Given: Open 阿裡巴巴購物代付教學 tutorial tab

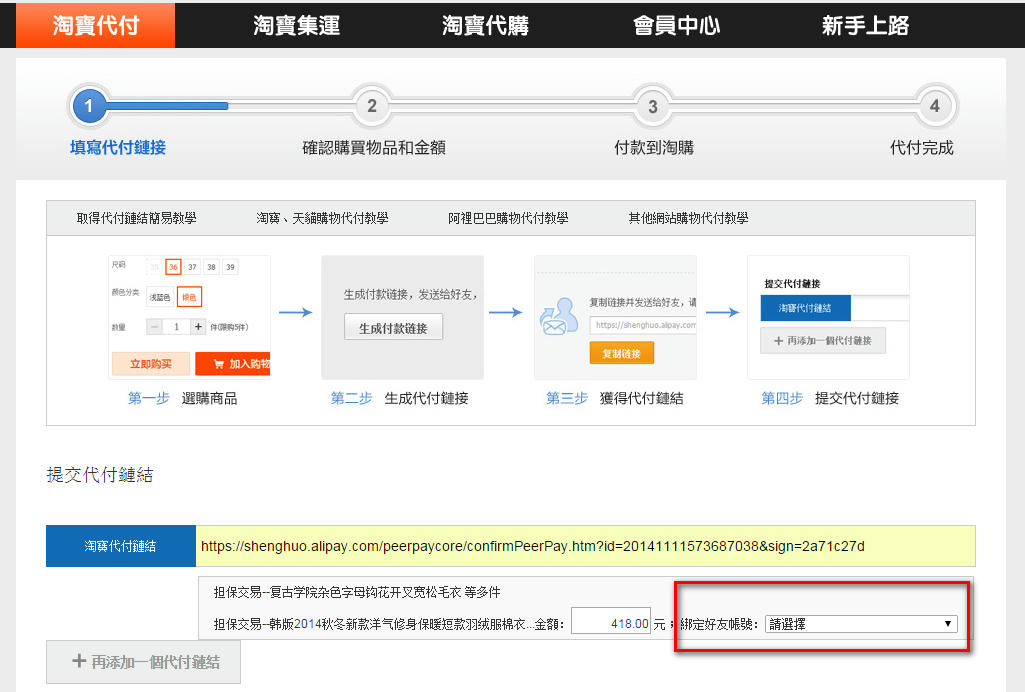Looking at the screenshot, I should point(508,218).
